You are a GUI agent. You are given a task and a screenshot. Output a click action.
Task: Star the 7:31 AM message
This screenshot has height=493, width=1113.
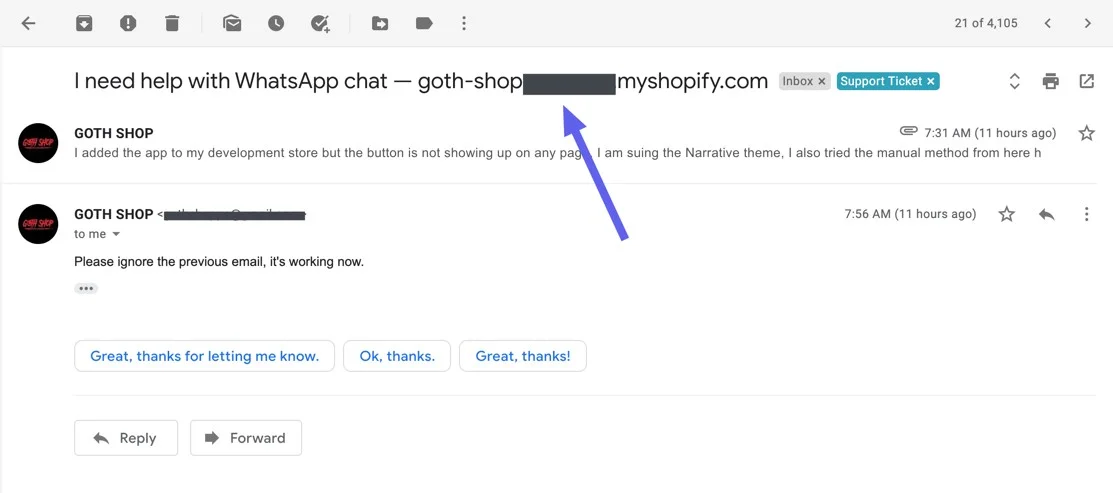click(1086, 133)
